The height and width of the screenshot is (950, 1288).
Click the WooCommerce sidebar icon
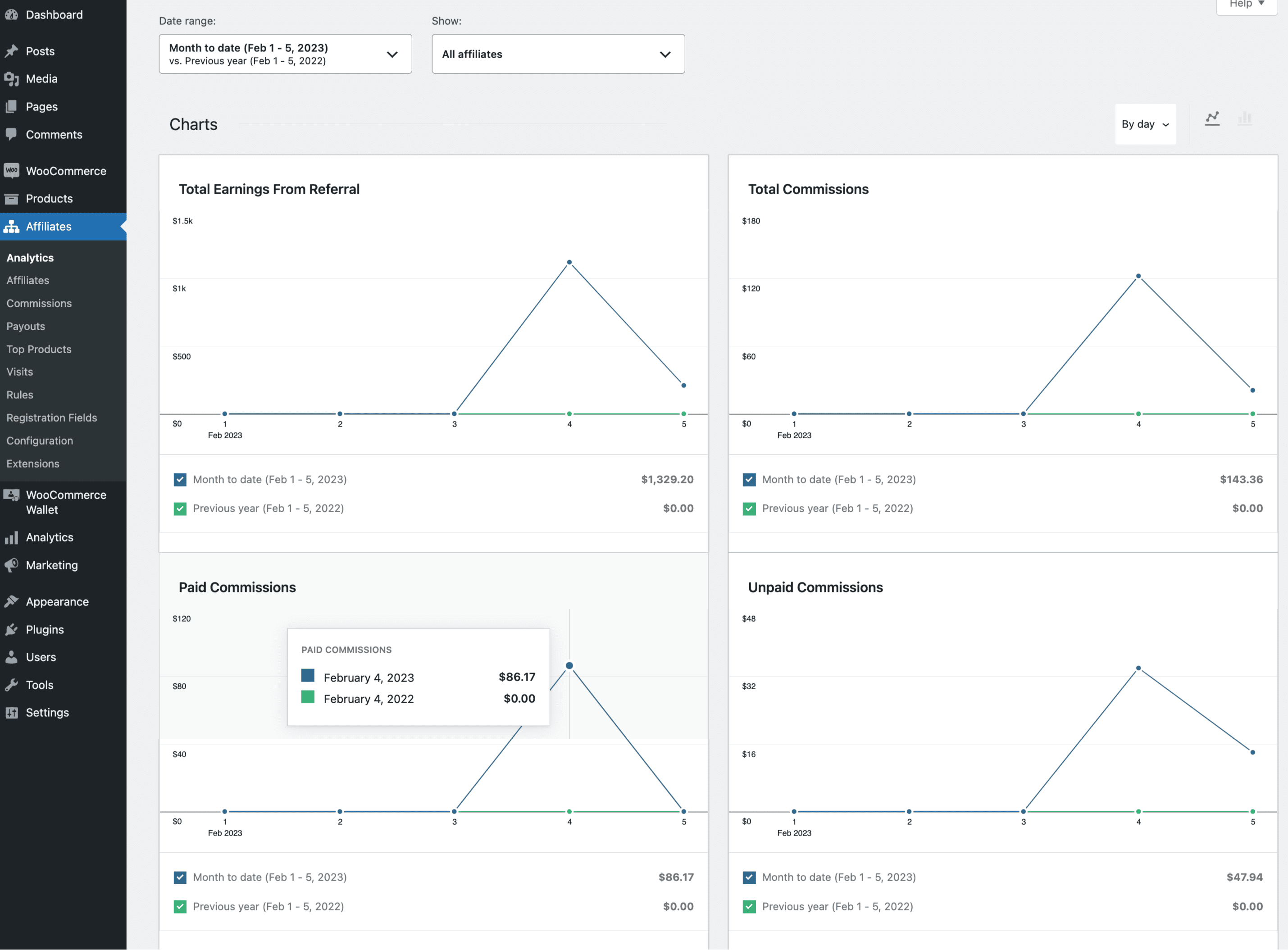click(x=12, y=171)
